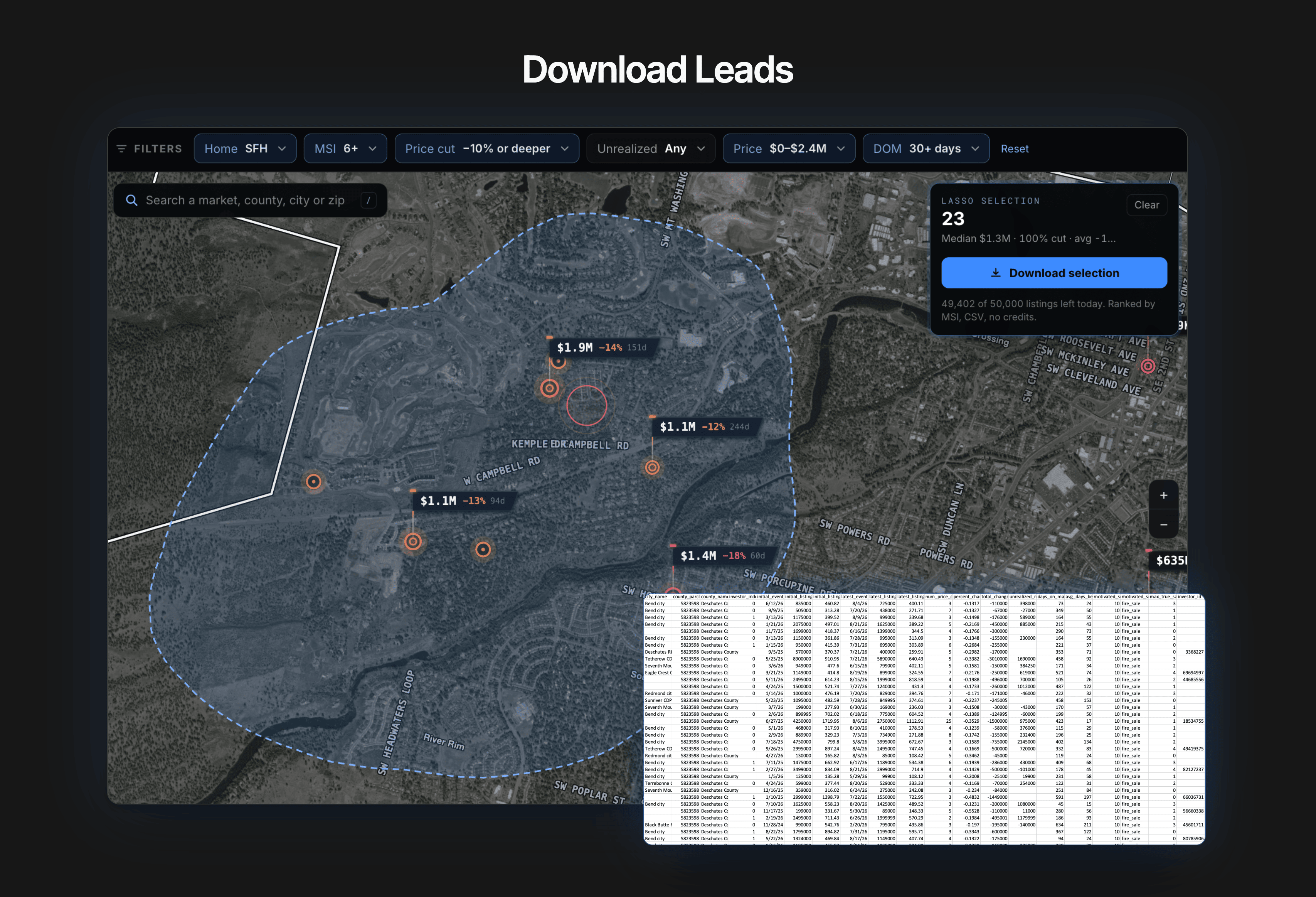
Task: Open the Unrealized Any filter dropdown
Action: coord(651,148)
